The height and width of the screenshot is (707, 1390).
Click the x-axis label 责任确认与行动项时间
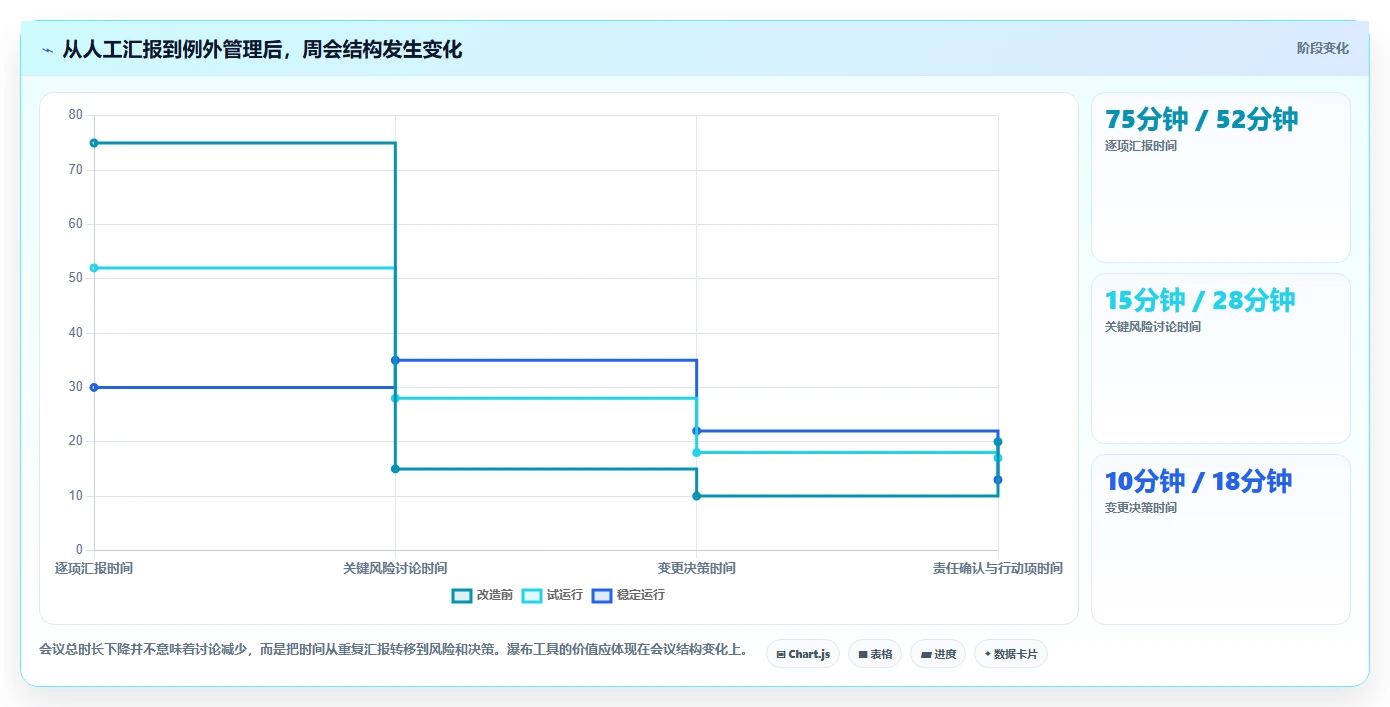[x=998, y=568]
